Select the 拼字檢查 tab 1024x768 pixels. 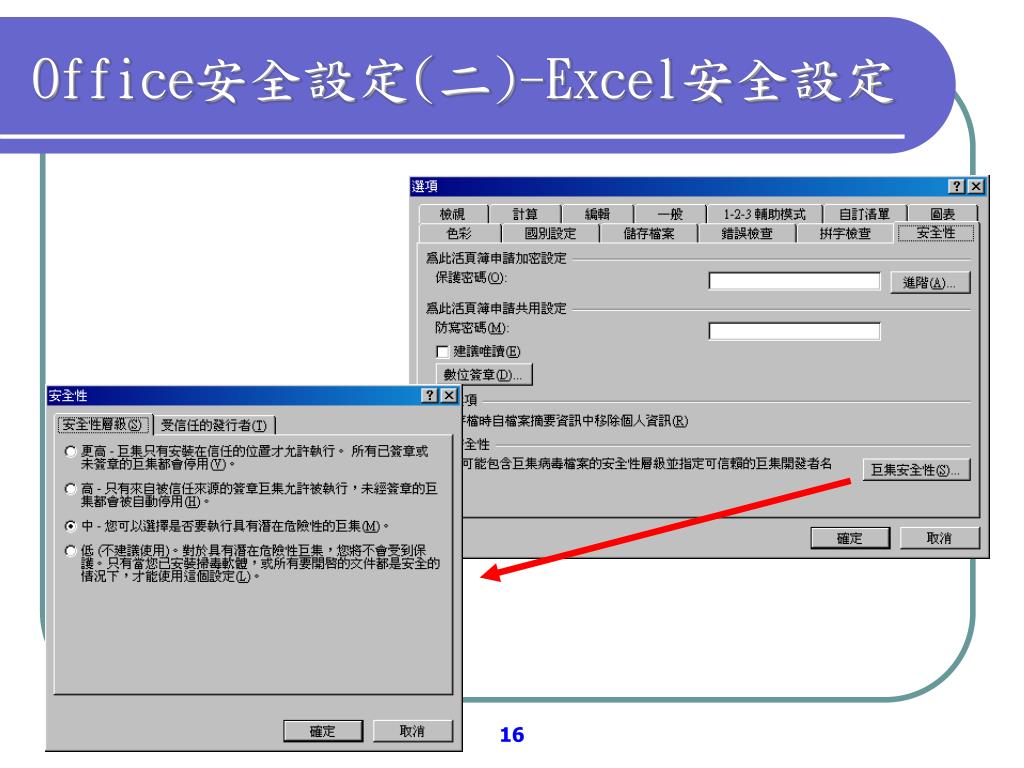coord(845,233)
